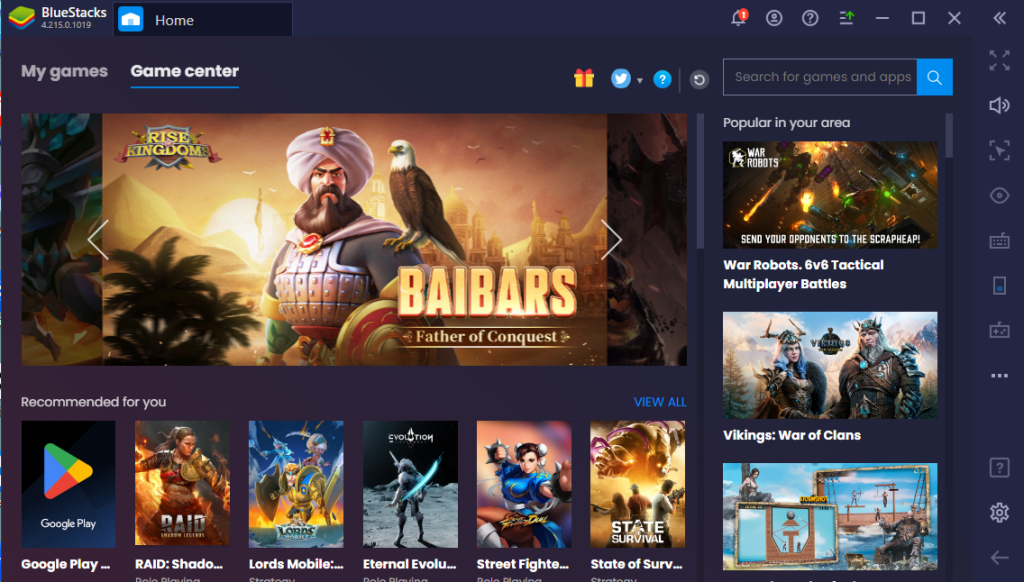Viewport: 1024px width, 582px height.
Task: Click the main content vertical scrollbar
Action: 700,182
